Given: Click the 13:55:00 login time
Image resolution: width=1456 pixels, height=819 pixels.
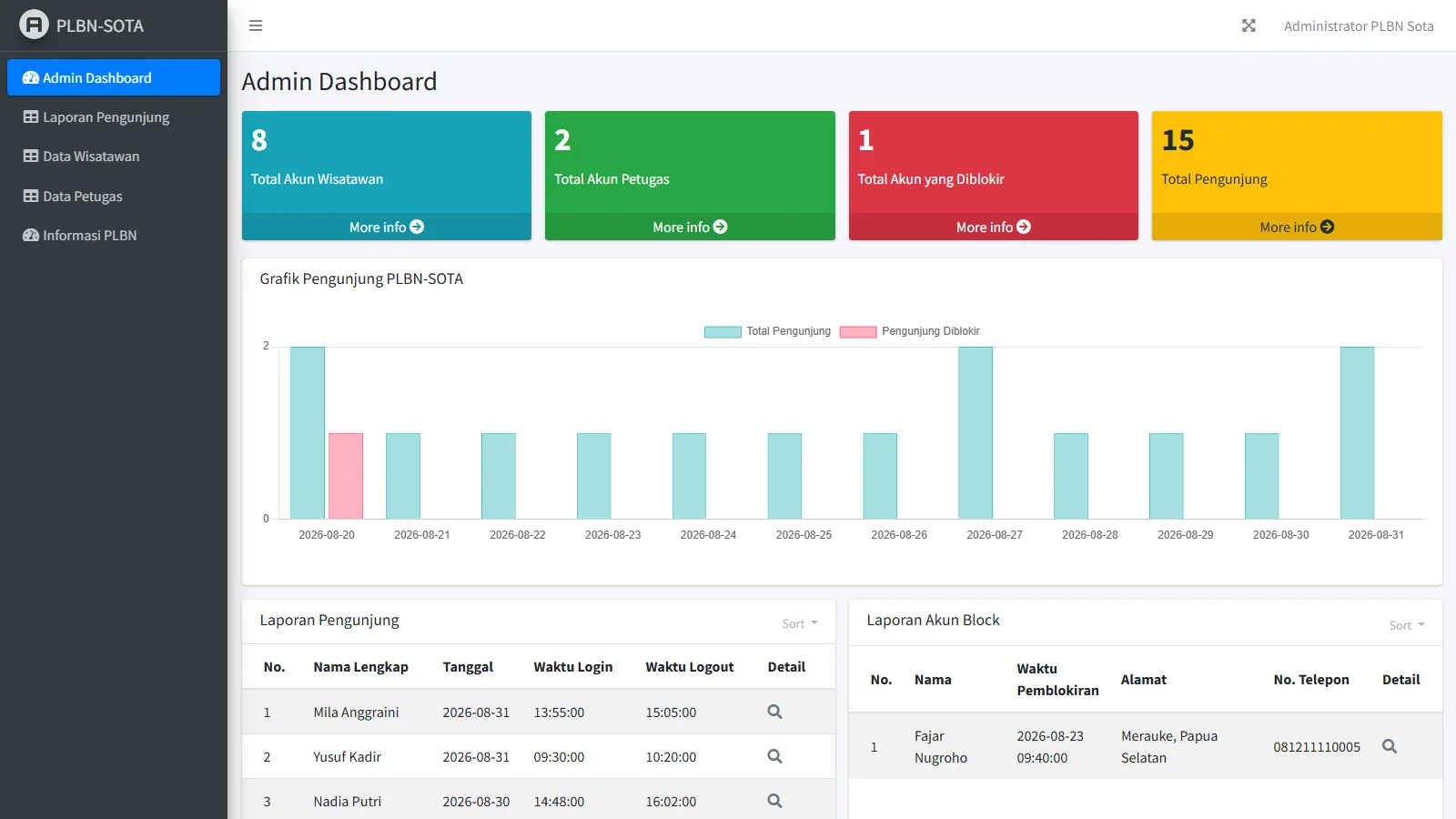Looking at the screenshot, I should click(x=559, y=713).
